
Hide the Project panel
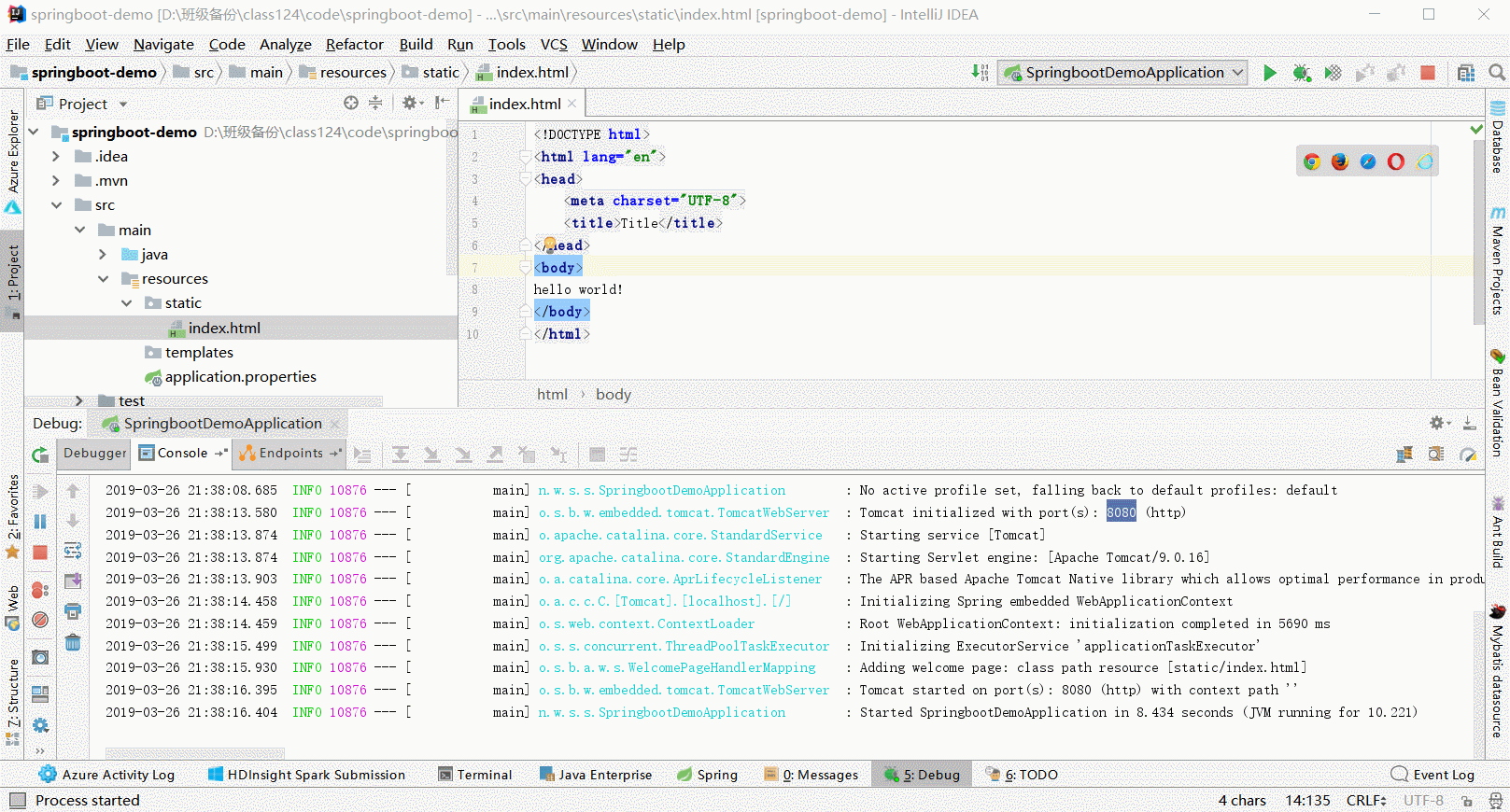click(442, 104)
